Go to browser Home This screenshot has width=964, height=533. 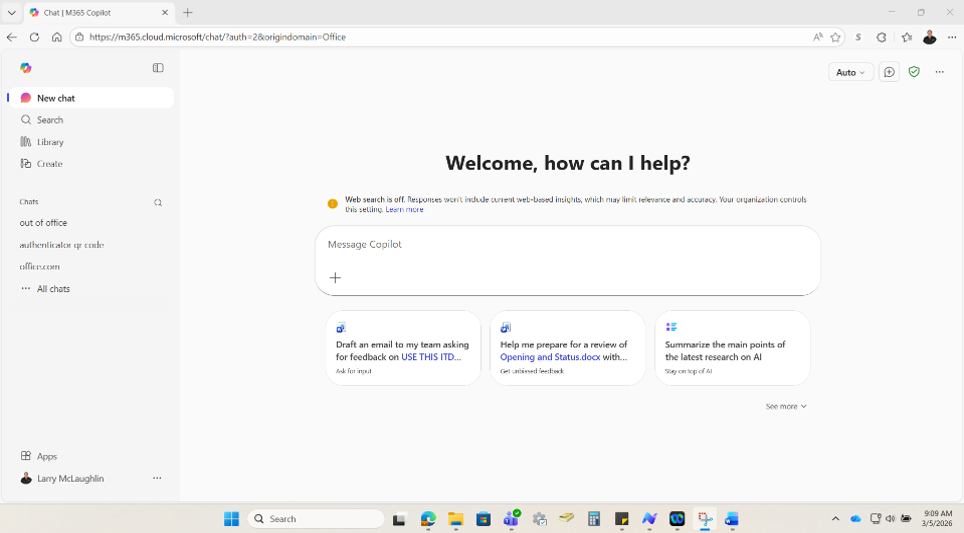tap(57, 37)
